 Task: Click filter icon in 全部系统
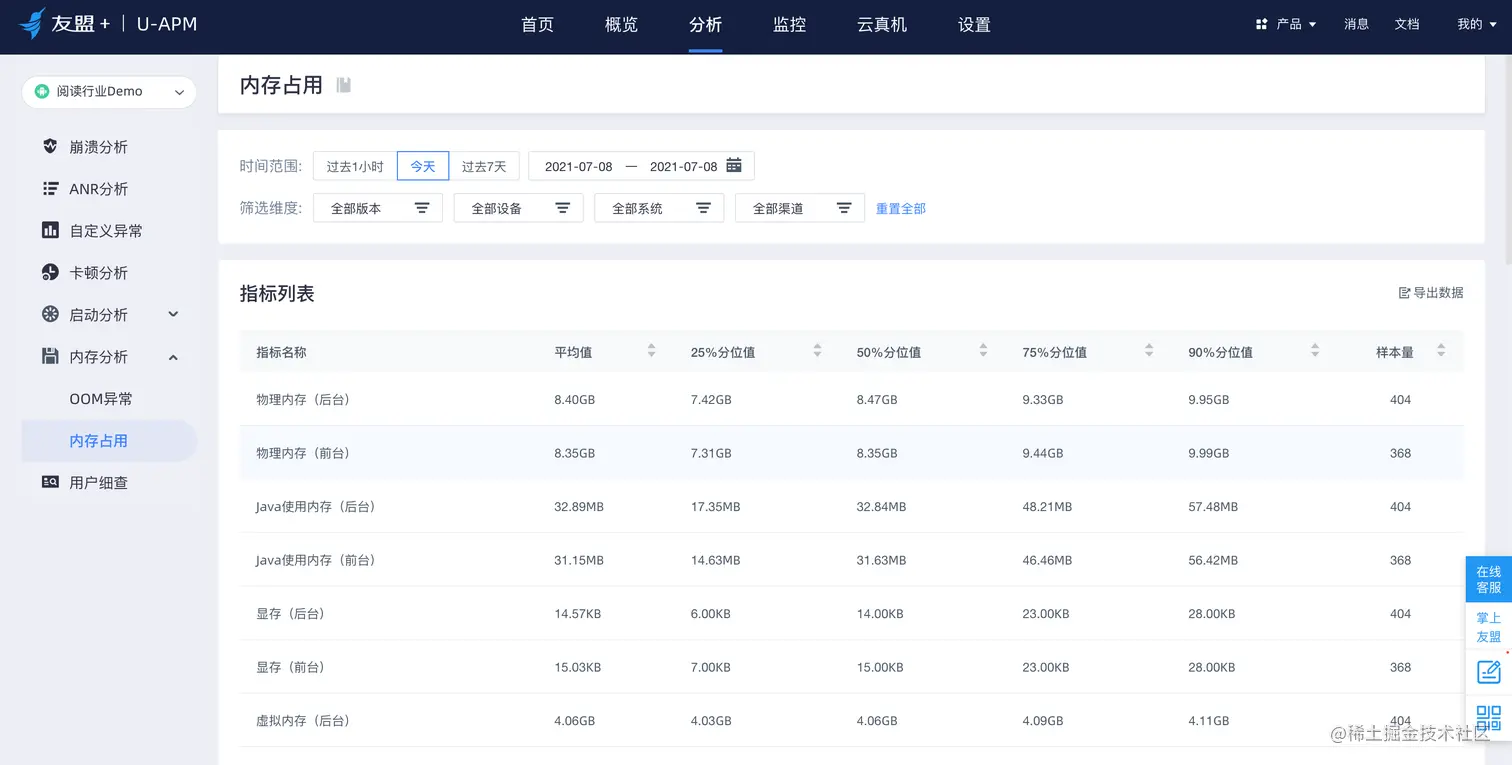[x=704, y=208]
